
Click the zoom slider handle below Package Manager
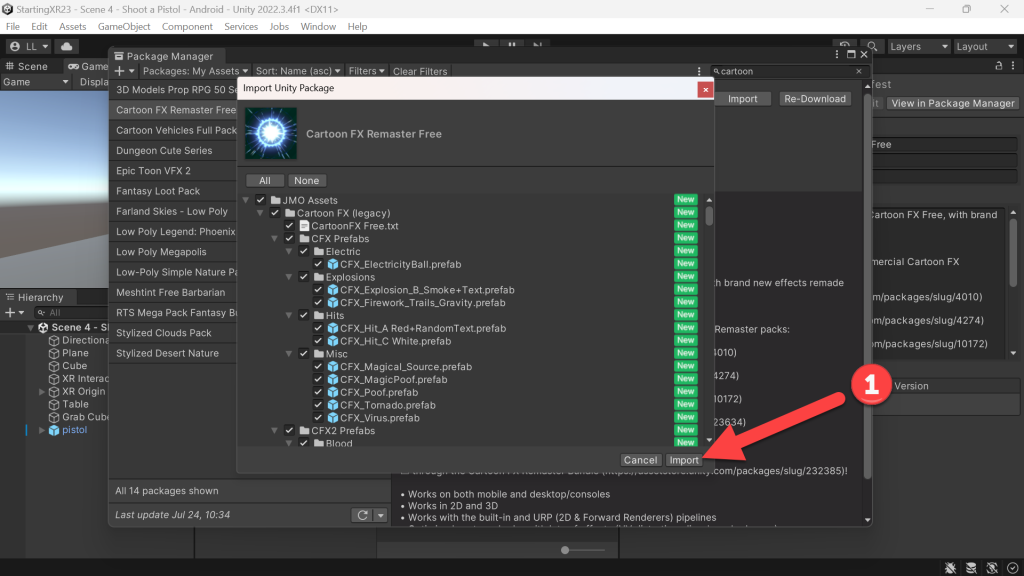[x=565, y=551]
